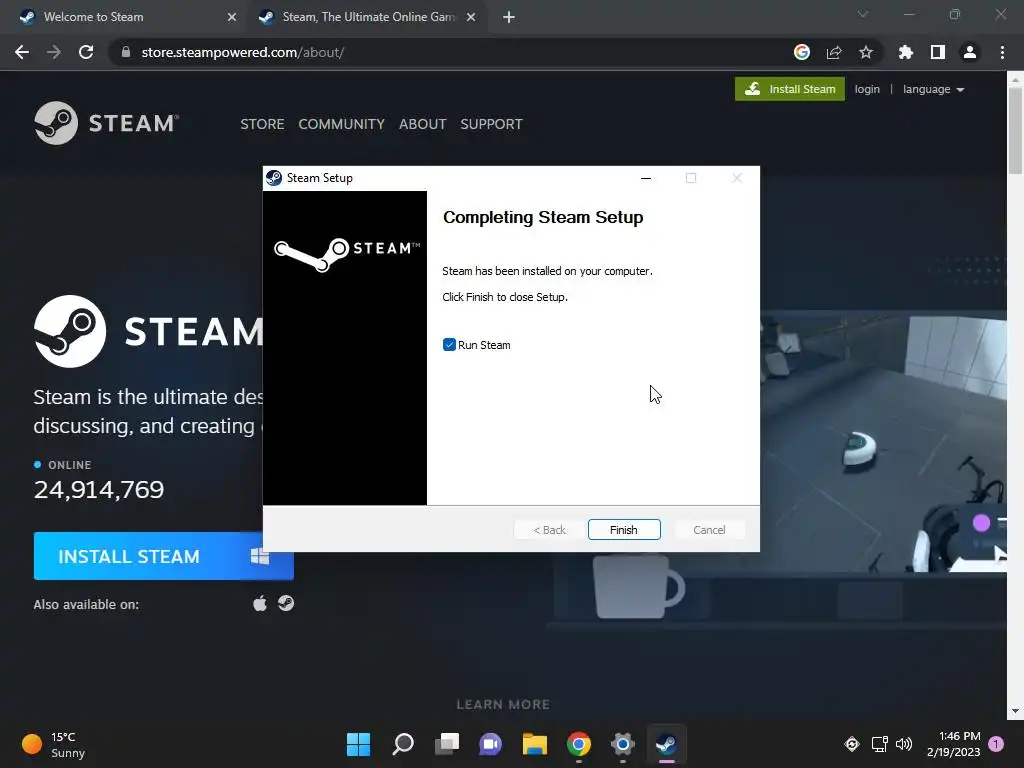Open the tab search chevron

[863, 14]
